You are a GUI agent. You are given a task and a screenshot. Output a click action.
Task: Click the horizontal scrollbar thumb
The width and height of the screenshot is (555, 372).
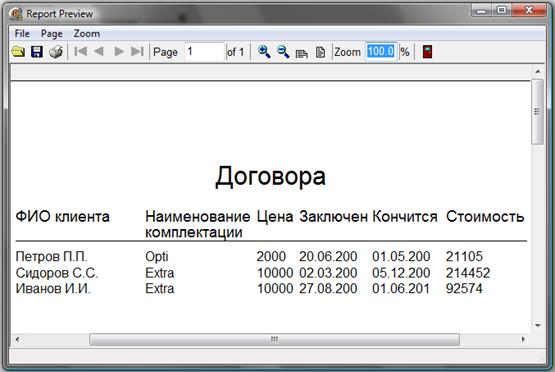point(275,339)
